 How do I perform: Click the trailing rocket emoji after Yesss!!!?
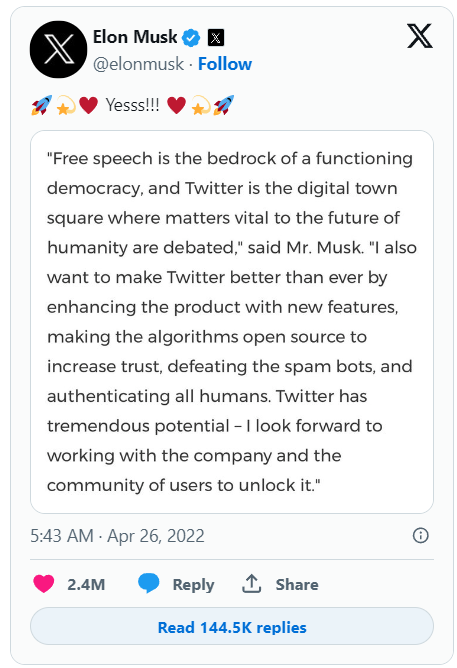click(x=224, y=105)
